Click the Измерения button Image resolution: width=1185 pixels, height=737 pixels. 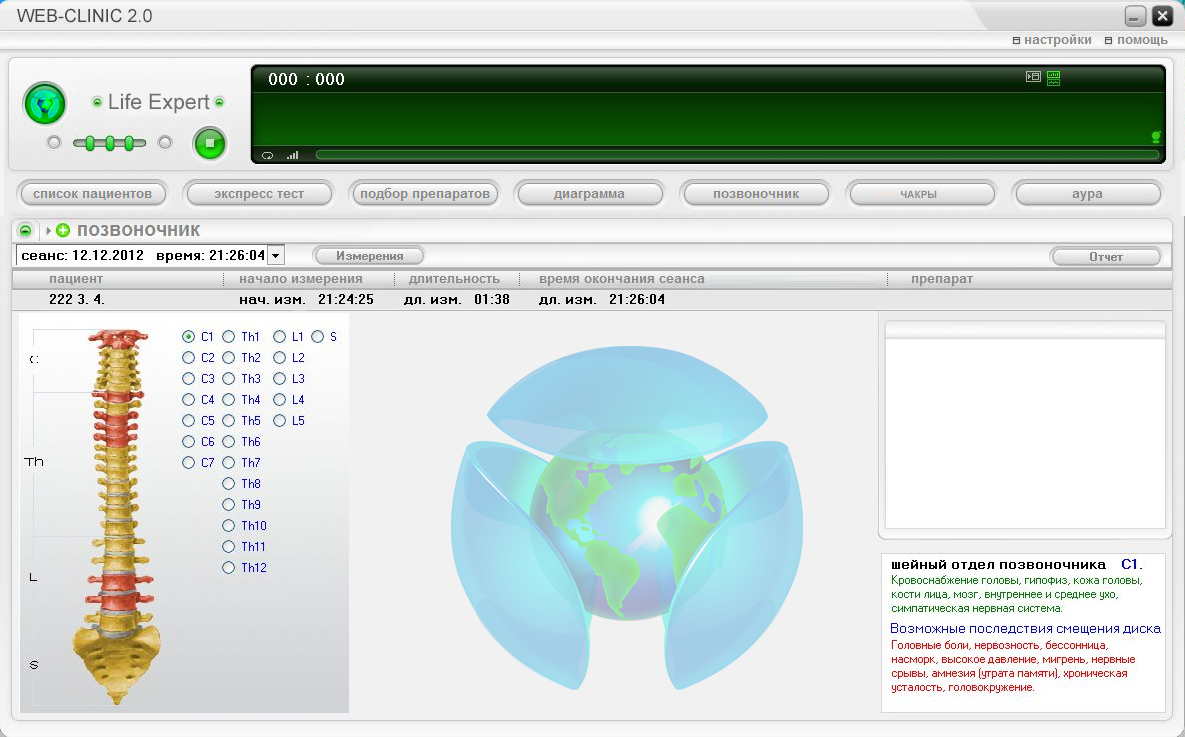click(x=370, y=255)
